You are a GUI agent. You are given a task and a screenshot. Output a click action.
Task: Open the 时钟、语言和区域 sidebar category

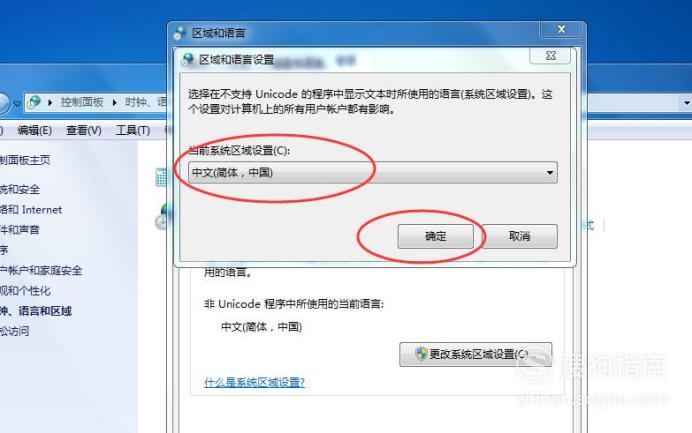36,311
